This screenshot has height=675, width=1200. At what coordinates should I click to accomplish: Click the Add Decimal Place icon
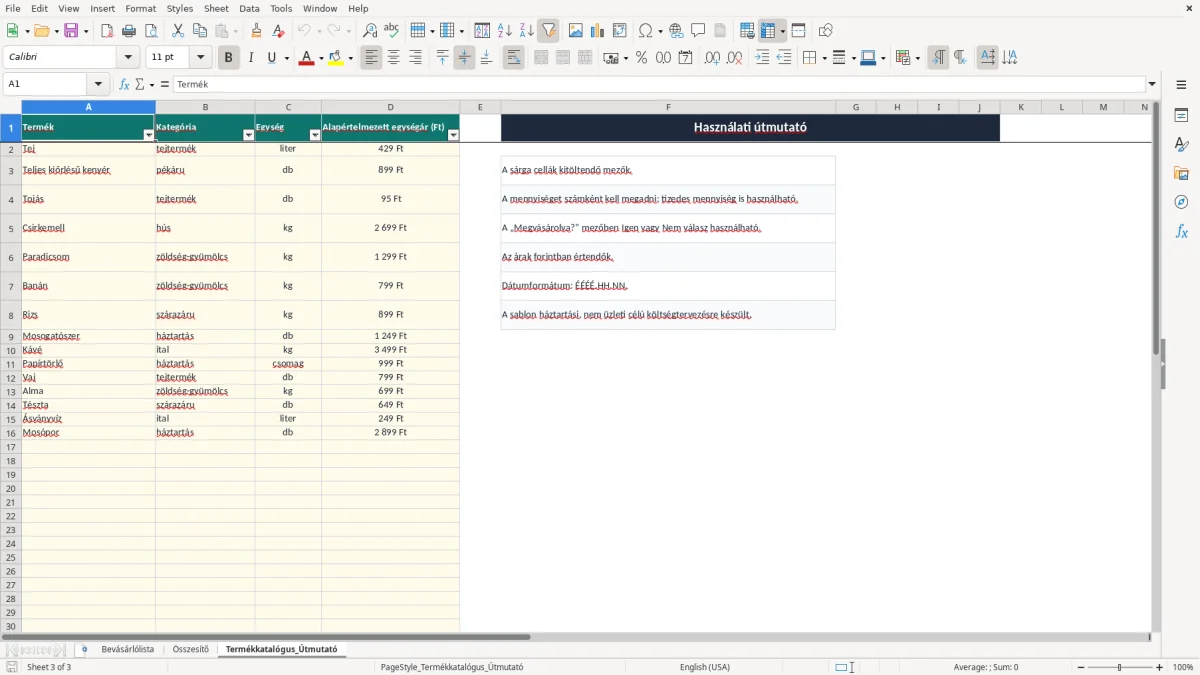[x=712, y=58]
